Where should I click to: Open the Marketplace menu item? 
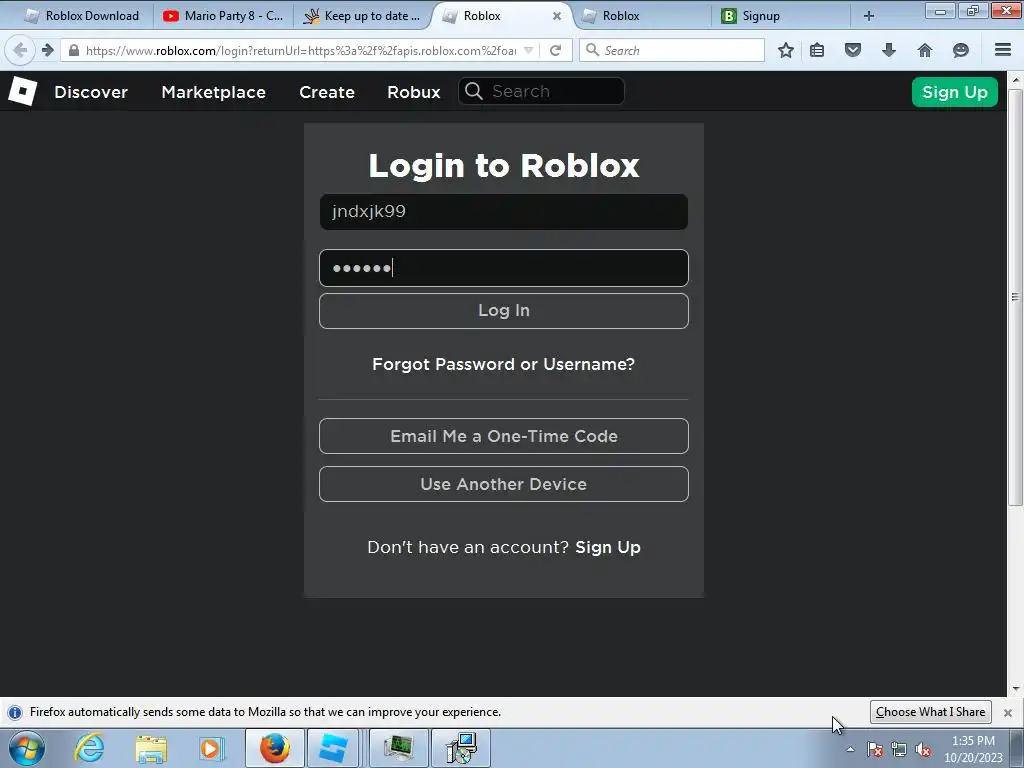(x=214, y=92)
